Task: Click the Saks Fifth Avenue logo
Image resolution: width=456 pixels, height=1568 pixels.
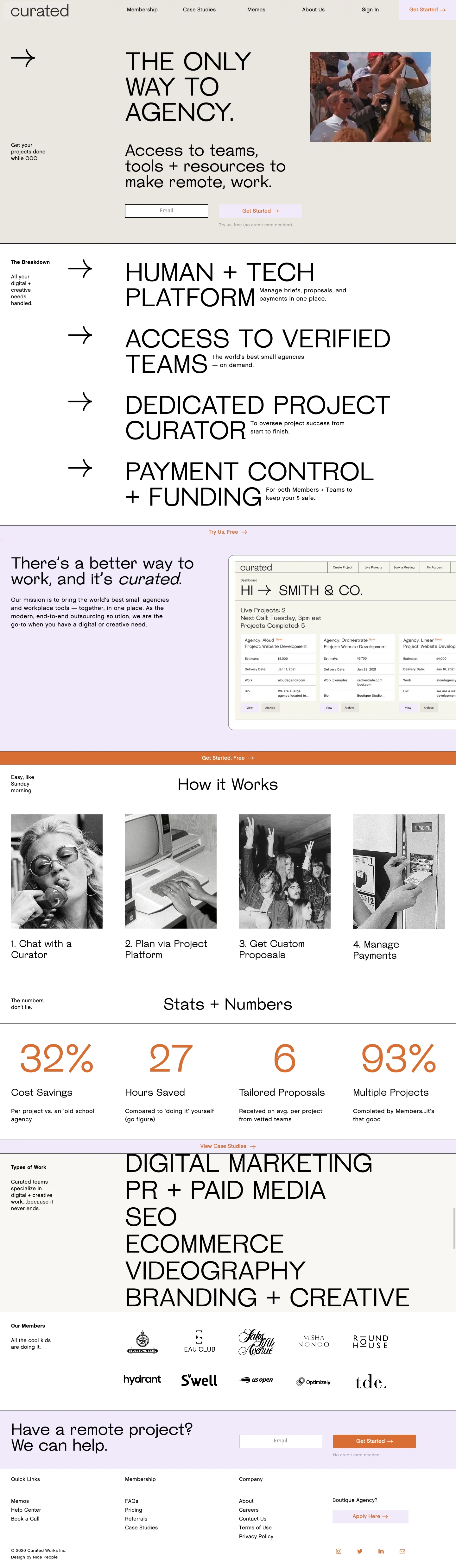Action: 256,1341
